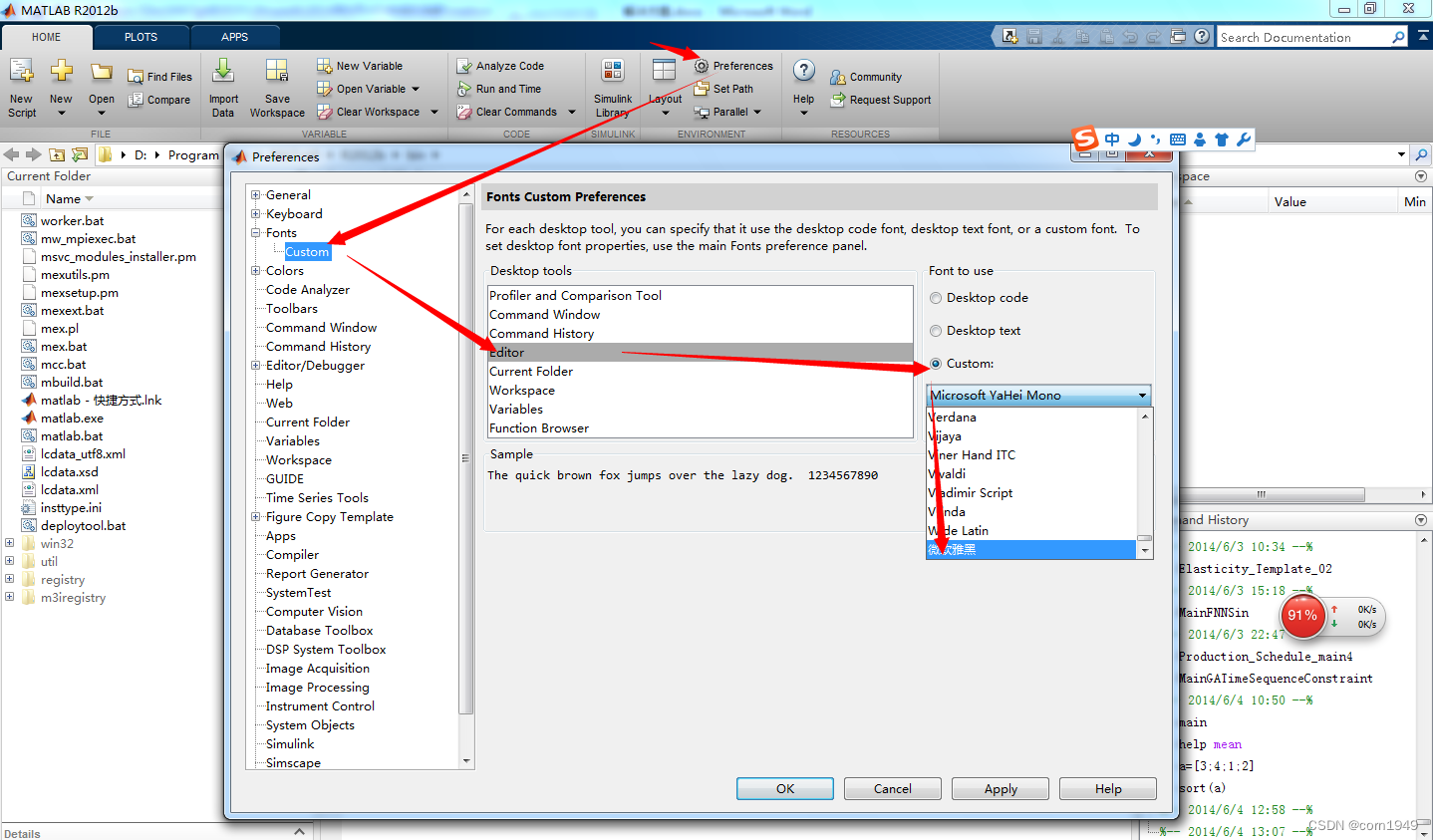Select the Desktop text radio button
Viewport: 1433px width, 840px height.
pos(936,331)
